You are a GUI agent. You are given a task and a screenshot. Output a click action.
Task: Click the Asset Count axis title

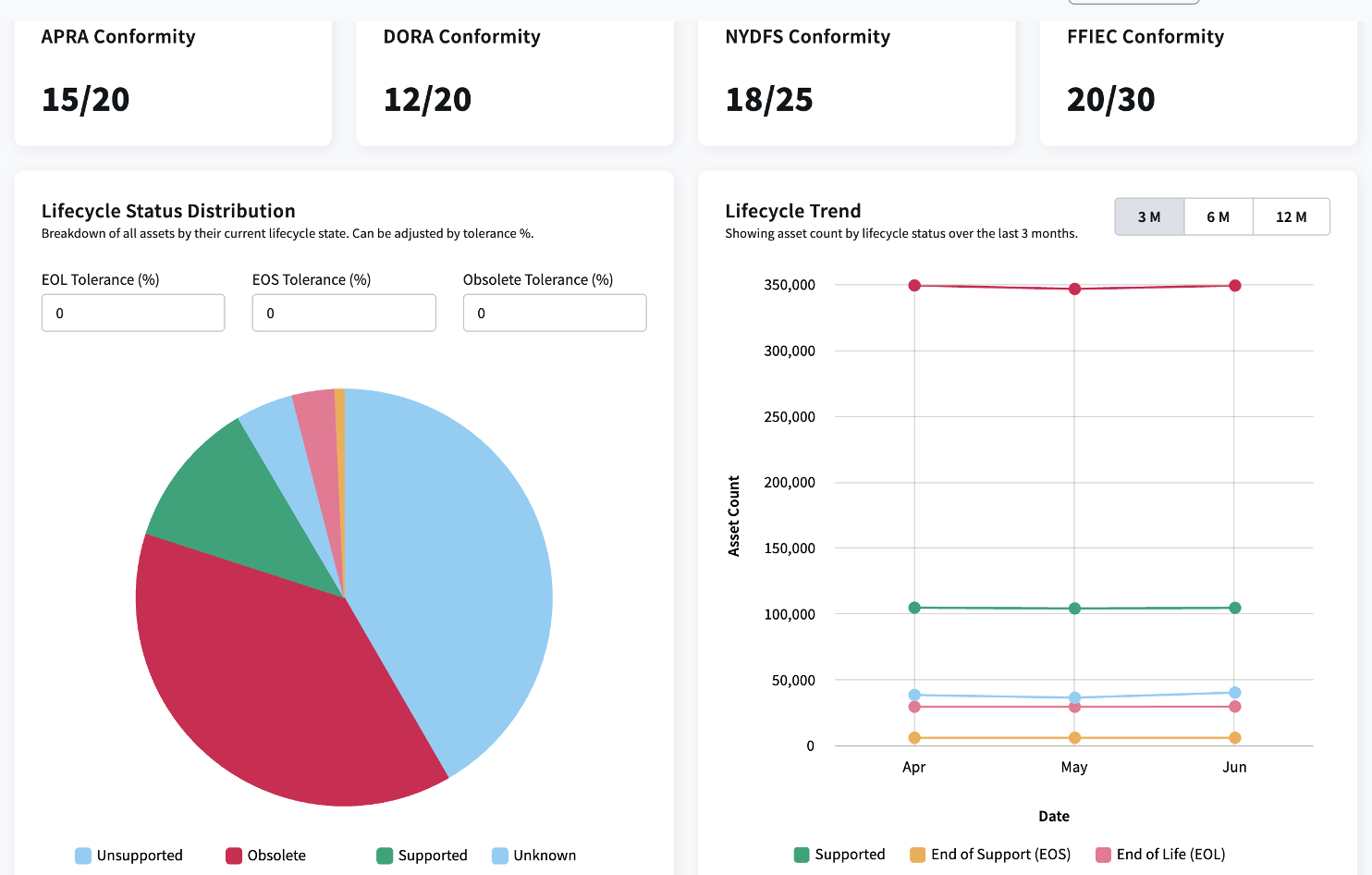pos(734,516)
